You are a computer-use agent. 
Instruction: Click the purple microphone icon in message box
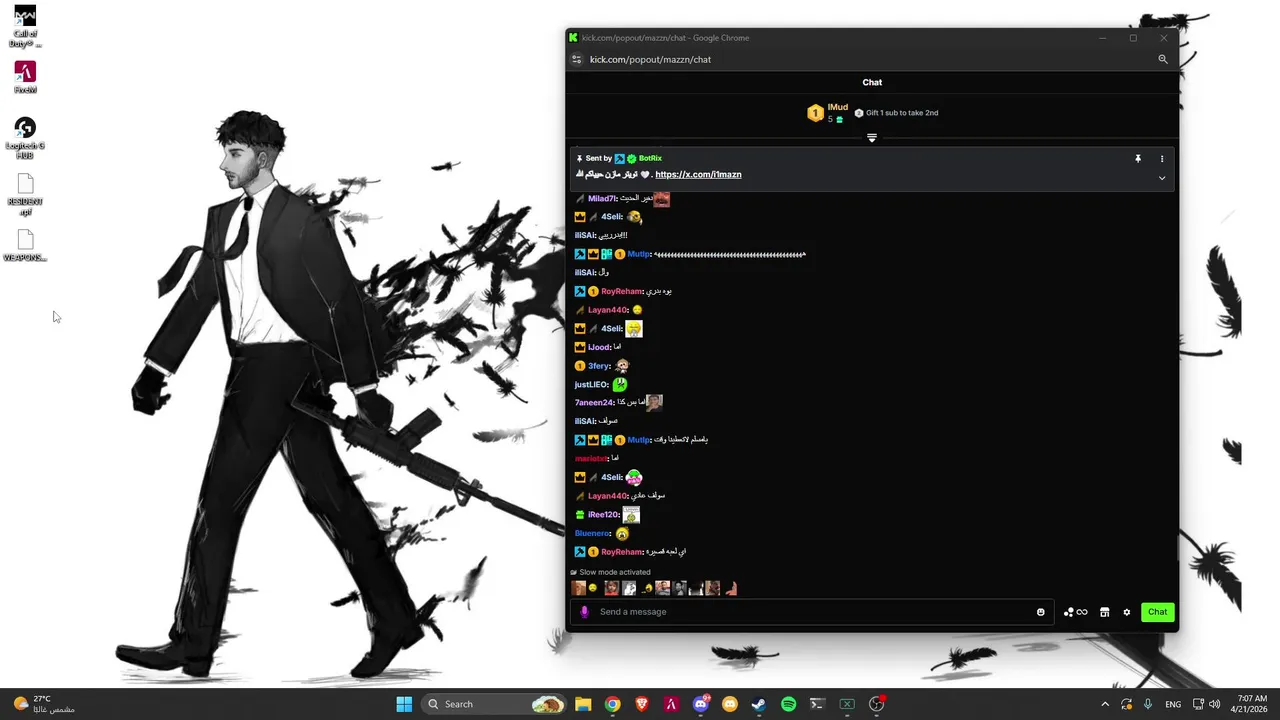point(585,612)
